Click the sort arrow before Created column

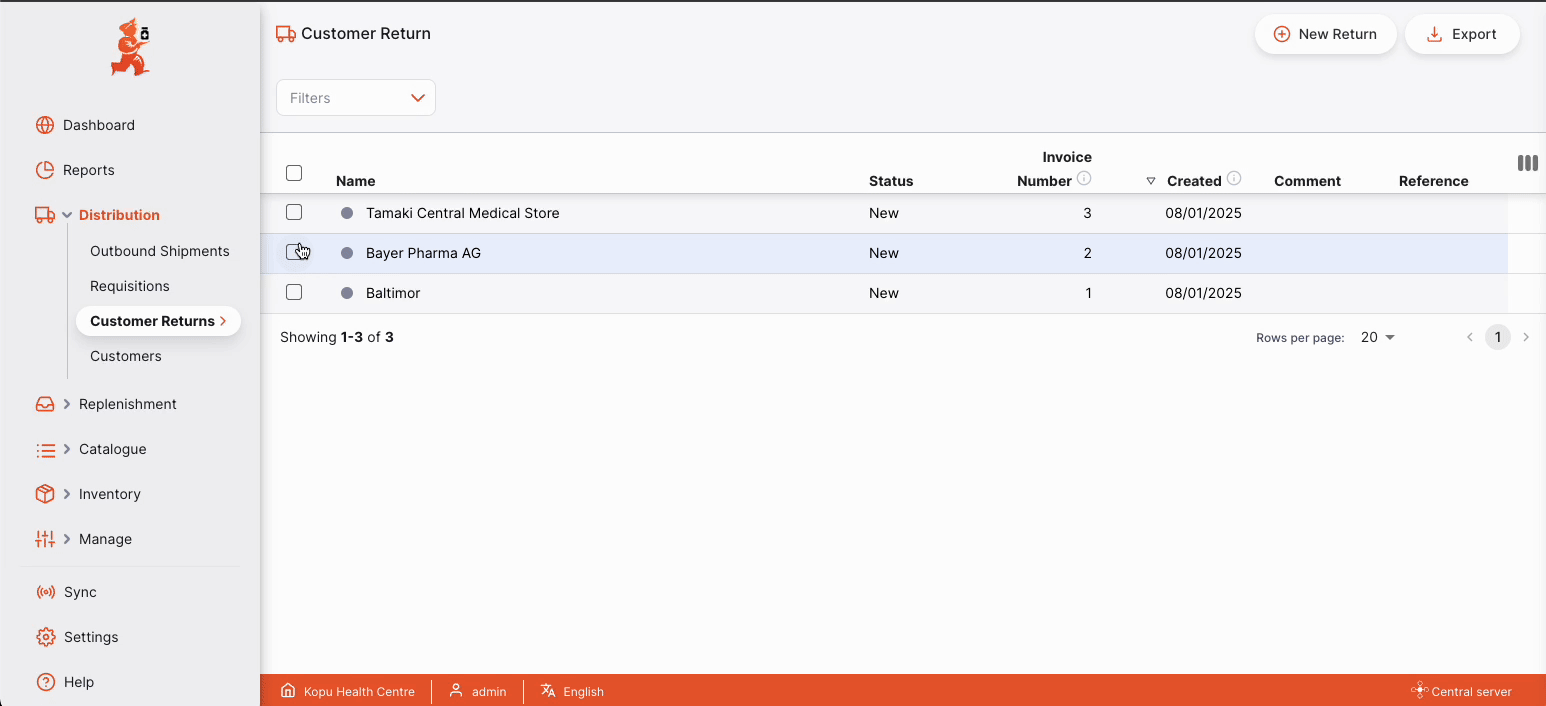click(1151, 181)
